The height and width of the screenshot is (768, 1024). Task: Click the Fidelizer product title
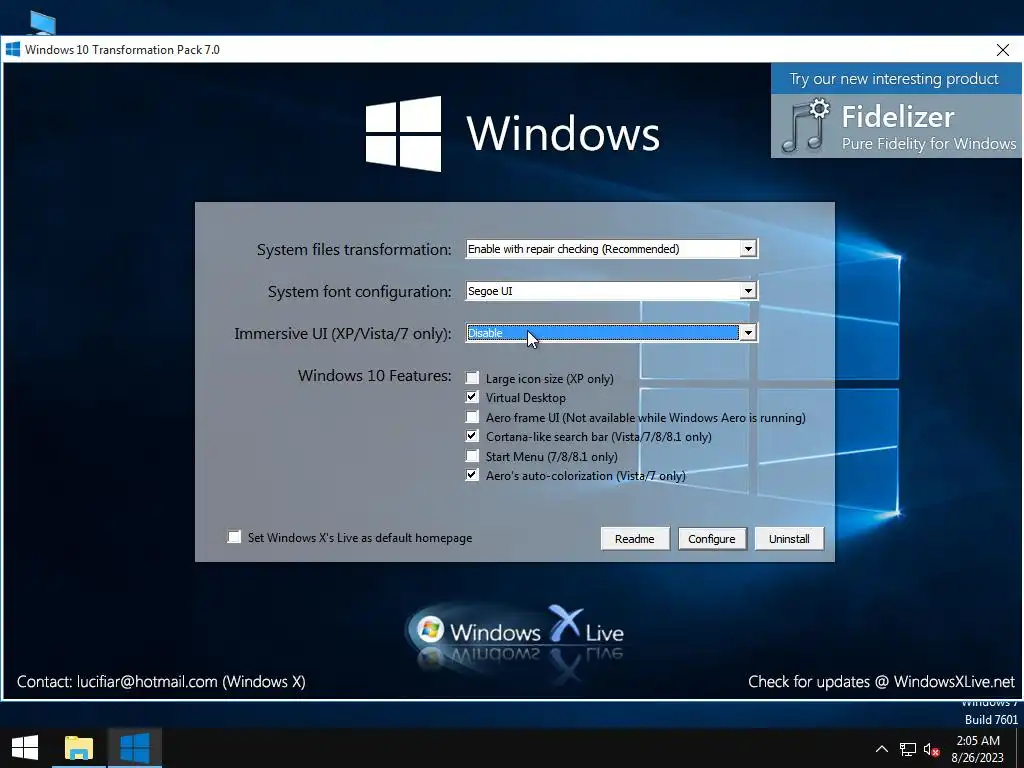click(x=898, y=117)
